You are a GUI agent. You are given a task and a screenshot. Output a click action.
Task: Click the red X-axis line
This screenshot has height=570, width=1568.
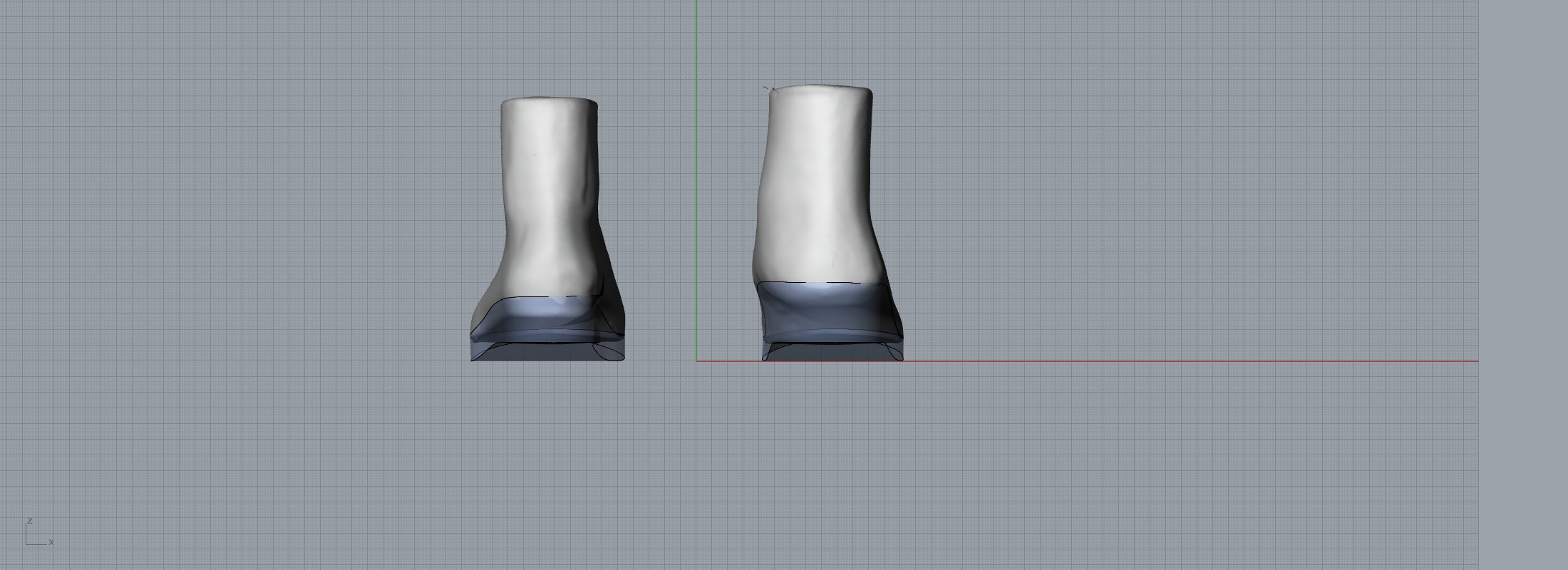pos(1140,361)
